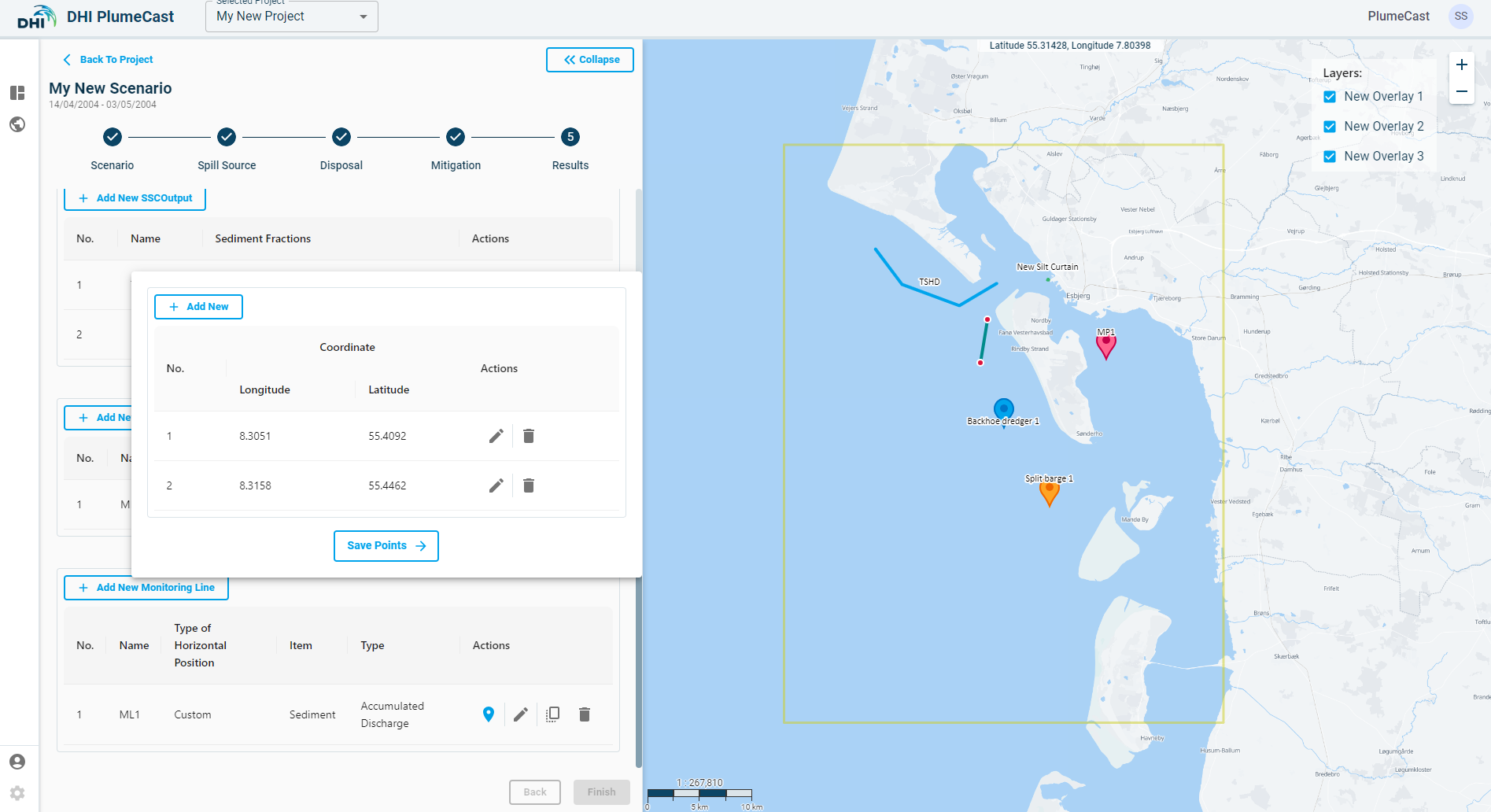Click the Backhoe dredger 1 map marker
Screen dimensions: 1491x812
[1003, 408]
